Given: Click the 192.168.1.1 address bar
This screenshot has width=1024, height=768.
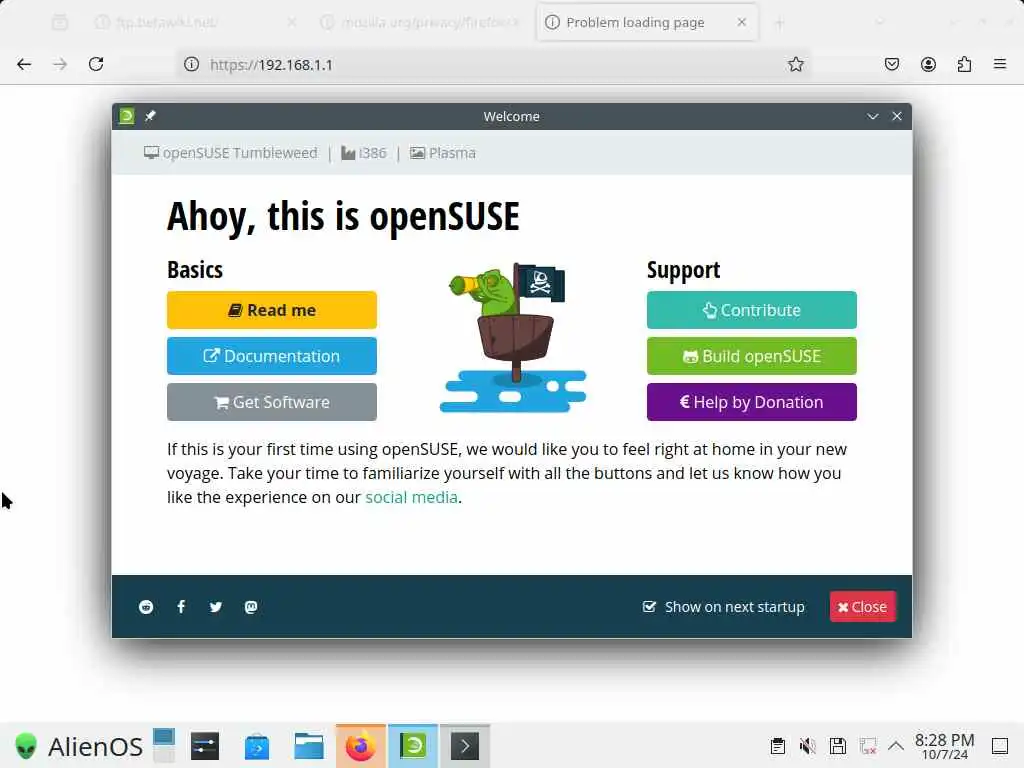Looking at the screenshot, I should point(493,64).
